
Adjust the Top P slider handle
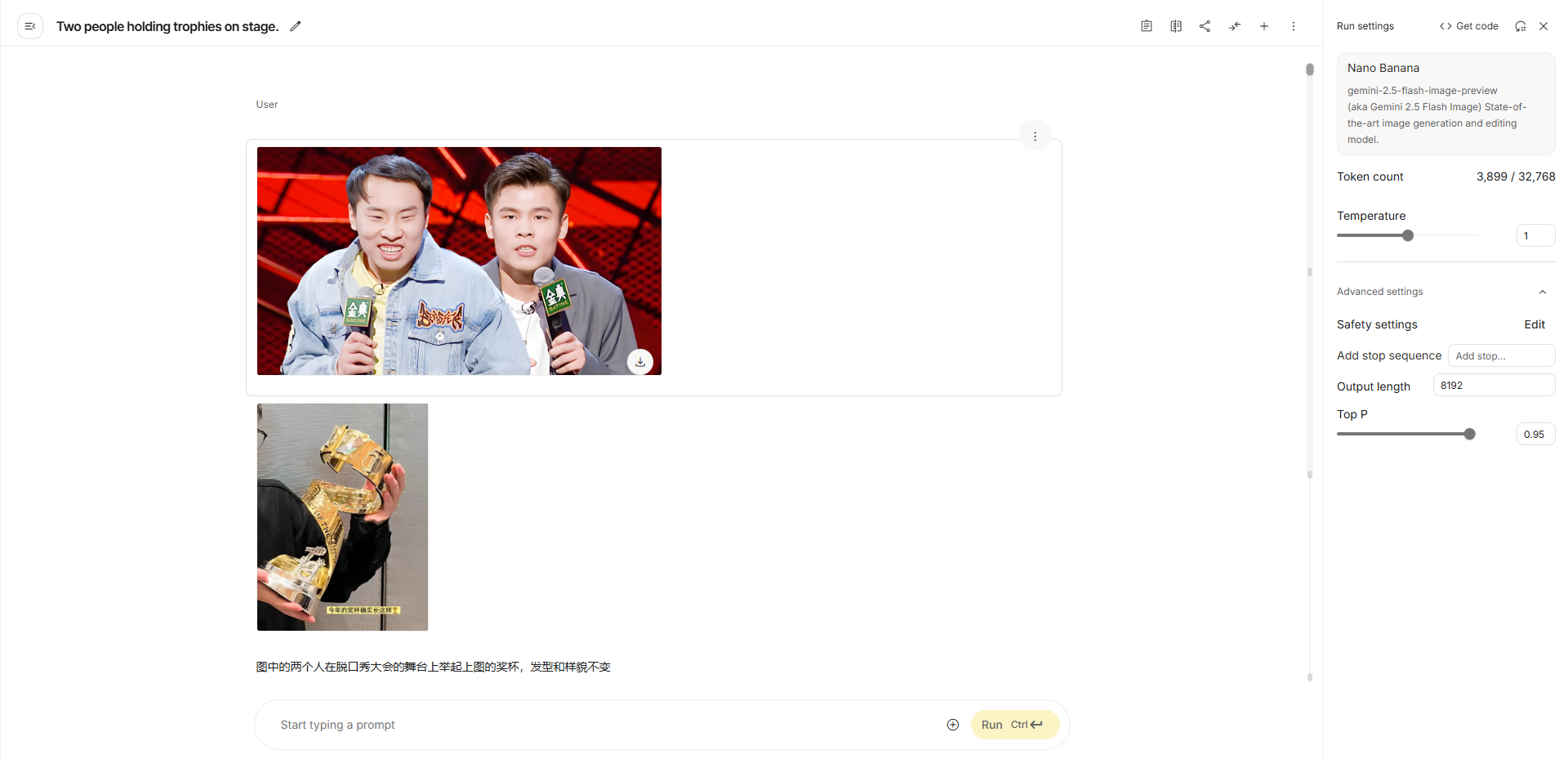(x=1470, y=434)
